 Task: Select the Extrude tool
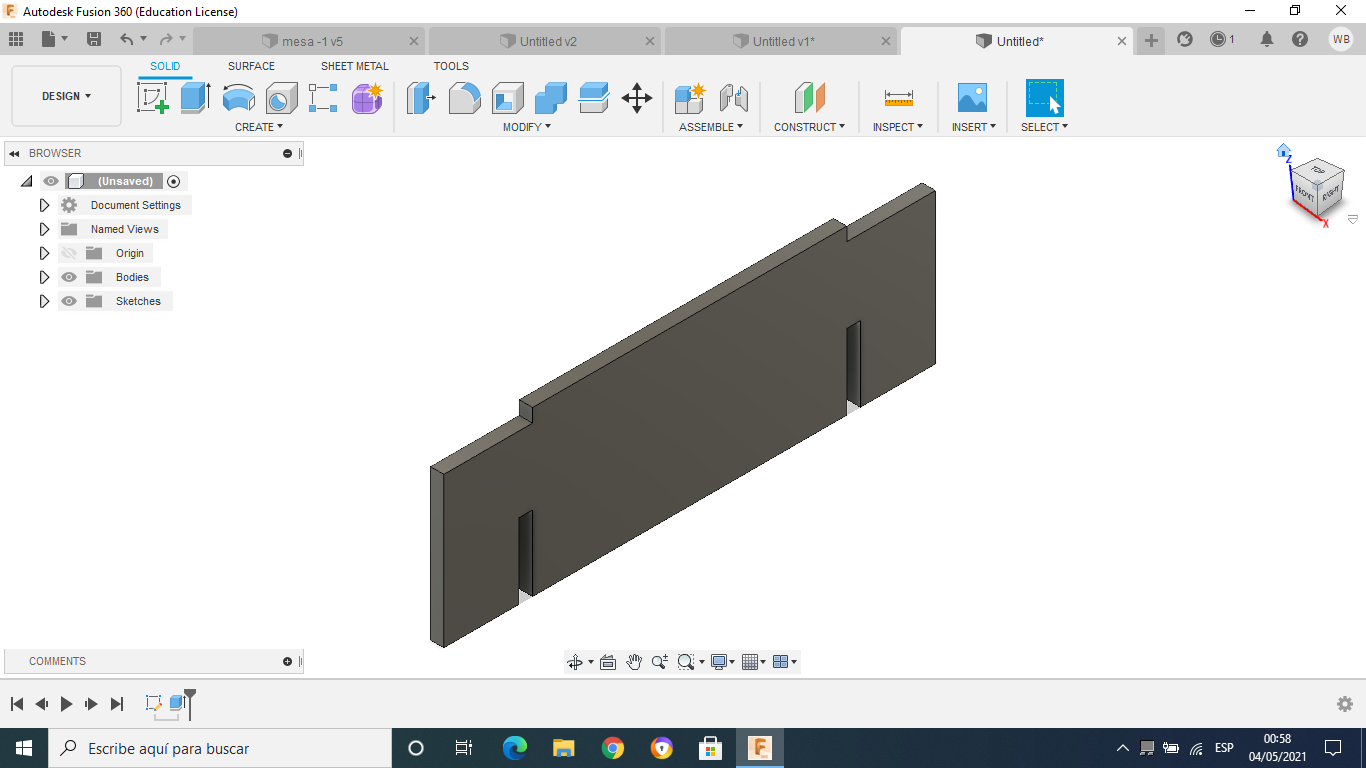click(195, 98)
